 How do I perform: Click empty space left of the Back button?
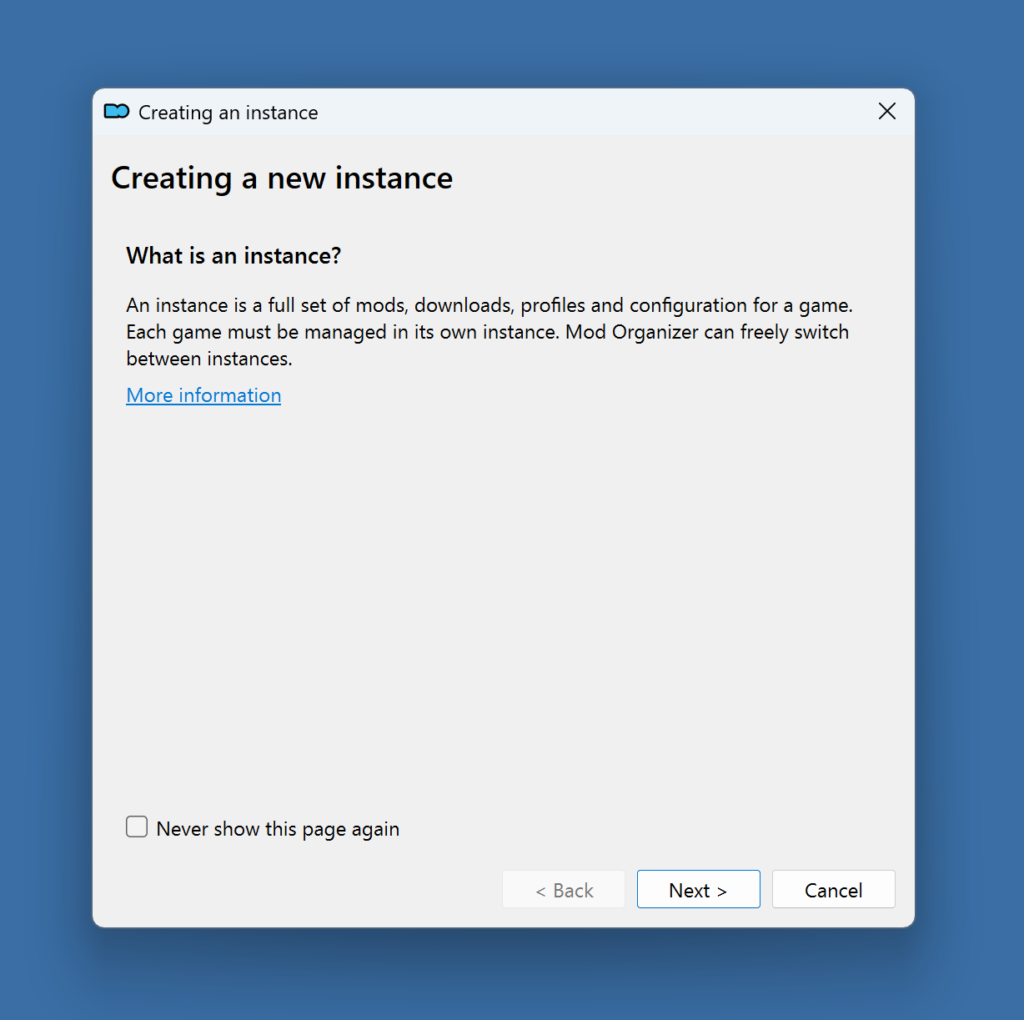(300, 890)
